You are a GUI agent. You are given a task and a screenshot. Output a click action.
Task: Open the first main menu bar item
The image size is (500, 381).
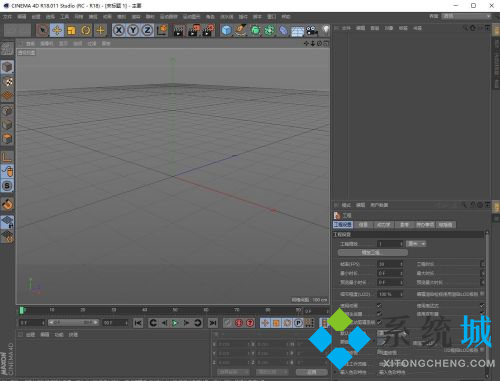7,16
